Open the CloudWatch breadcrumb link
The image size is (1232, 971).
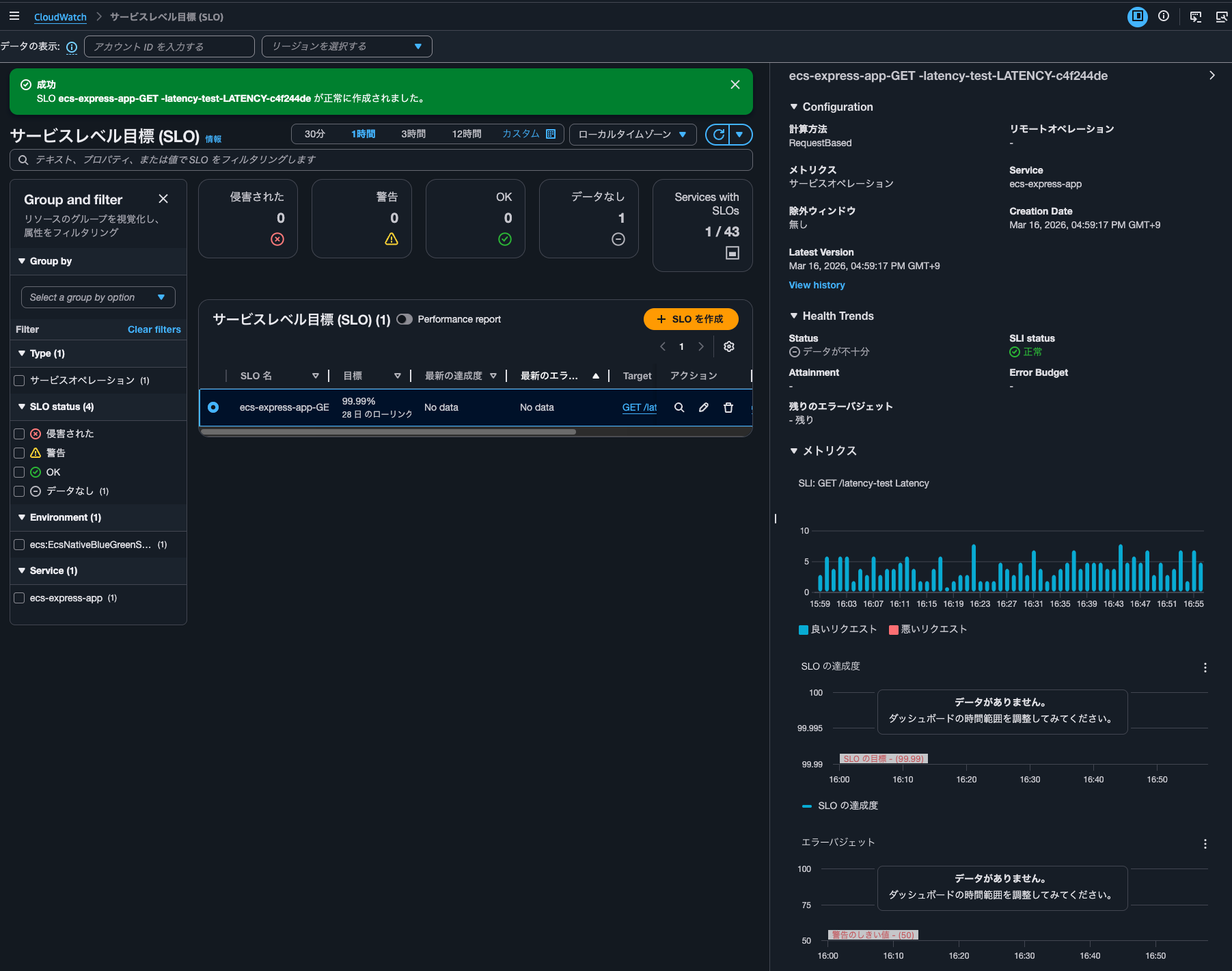coord(60,16)
